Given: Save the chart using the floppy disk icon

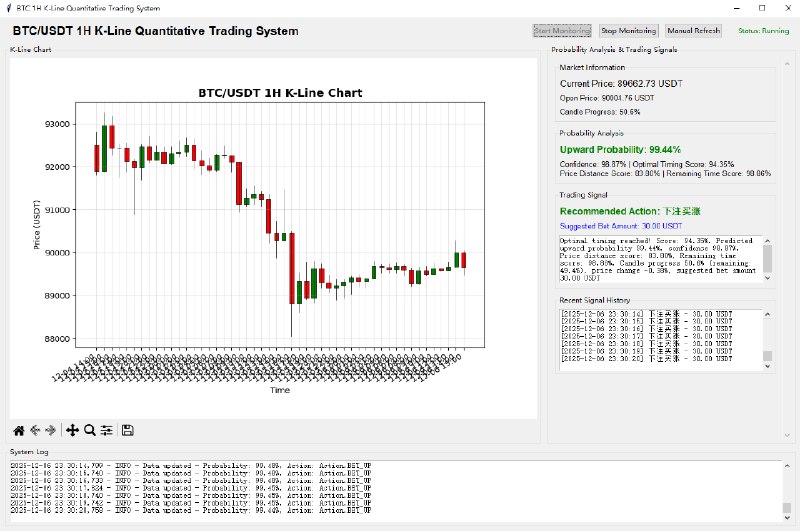Looking at the screenshot, I should [x=128, y=430].
